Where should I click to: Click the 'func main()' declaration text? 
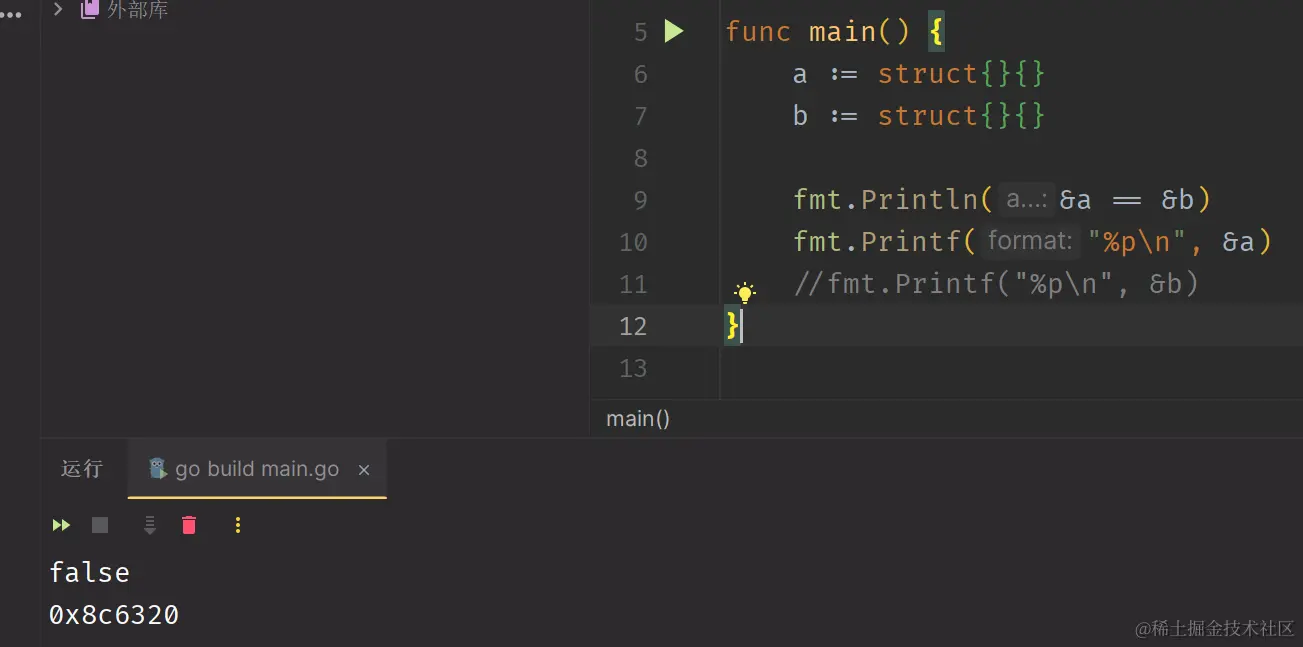(x=818, y=32)
